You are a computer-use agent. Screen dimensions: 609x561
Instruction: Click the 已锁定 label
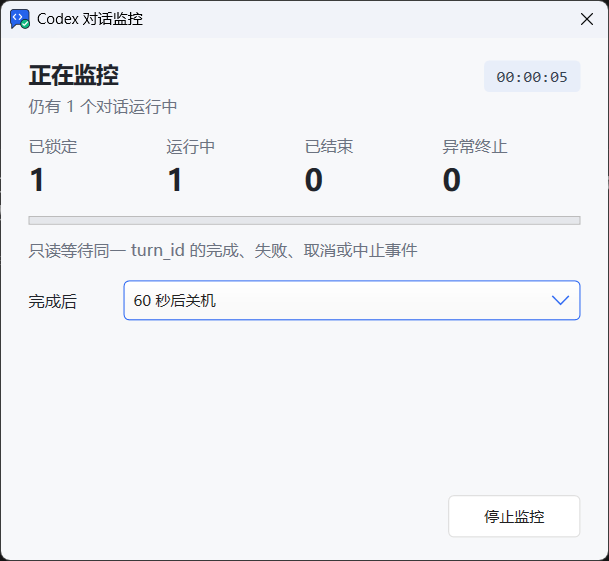click(53, 146)
